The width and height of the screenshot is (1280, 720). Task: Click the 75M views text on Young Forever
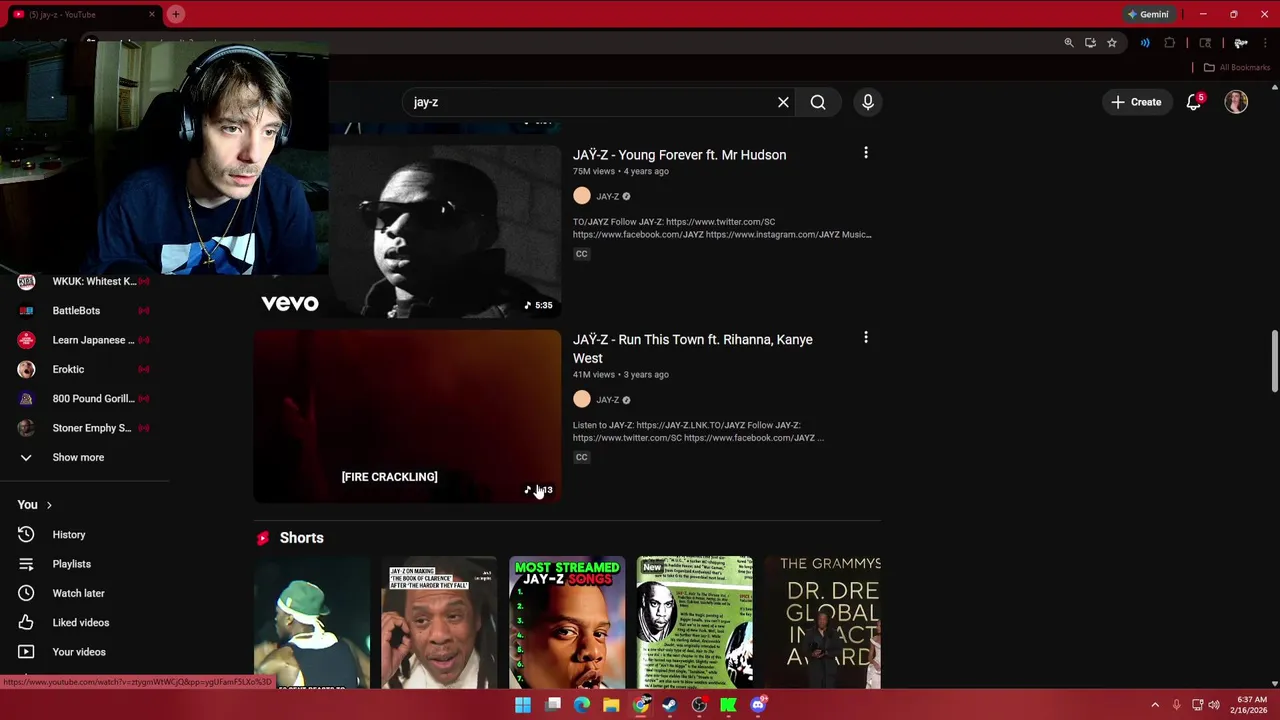click(594, 171)
